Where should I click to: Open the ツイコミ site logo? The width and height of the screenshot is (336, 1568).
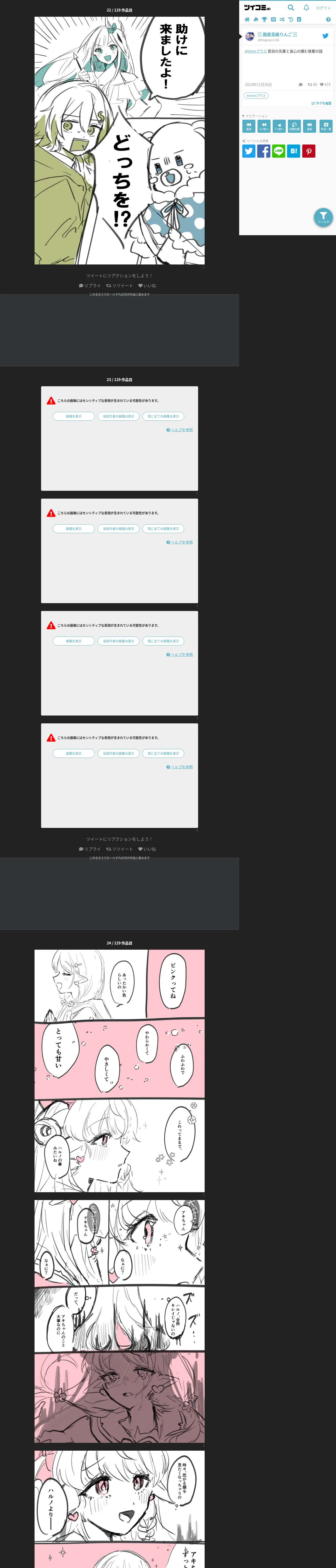pos(257,8)
